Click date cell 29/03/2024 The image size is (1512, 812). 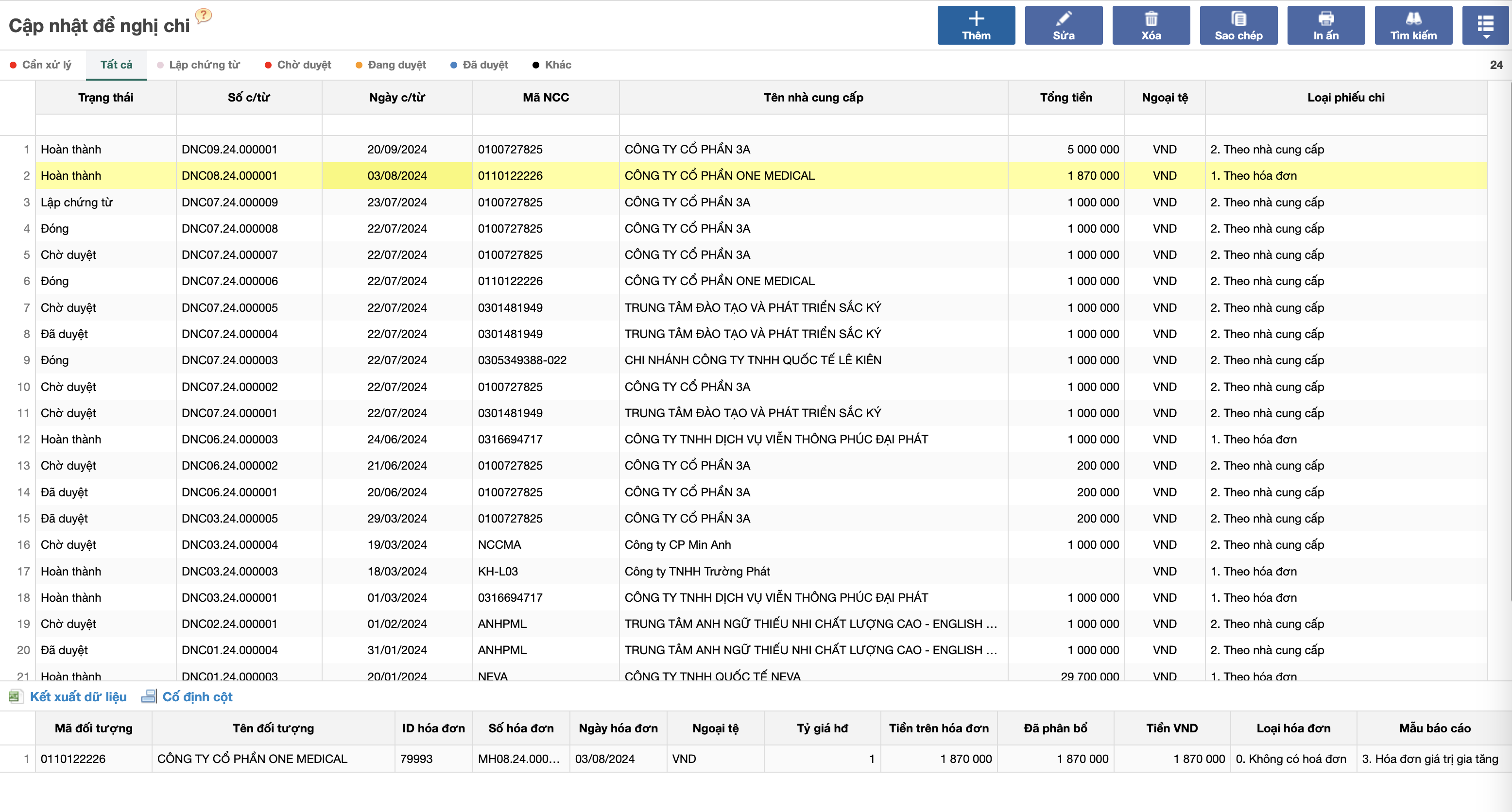397,519
